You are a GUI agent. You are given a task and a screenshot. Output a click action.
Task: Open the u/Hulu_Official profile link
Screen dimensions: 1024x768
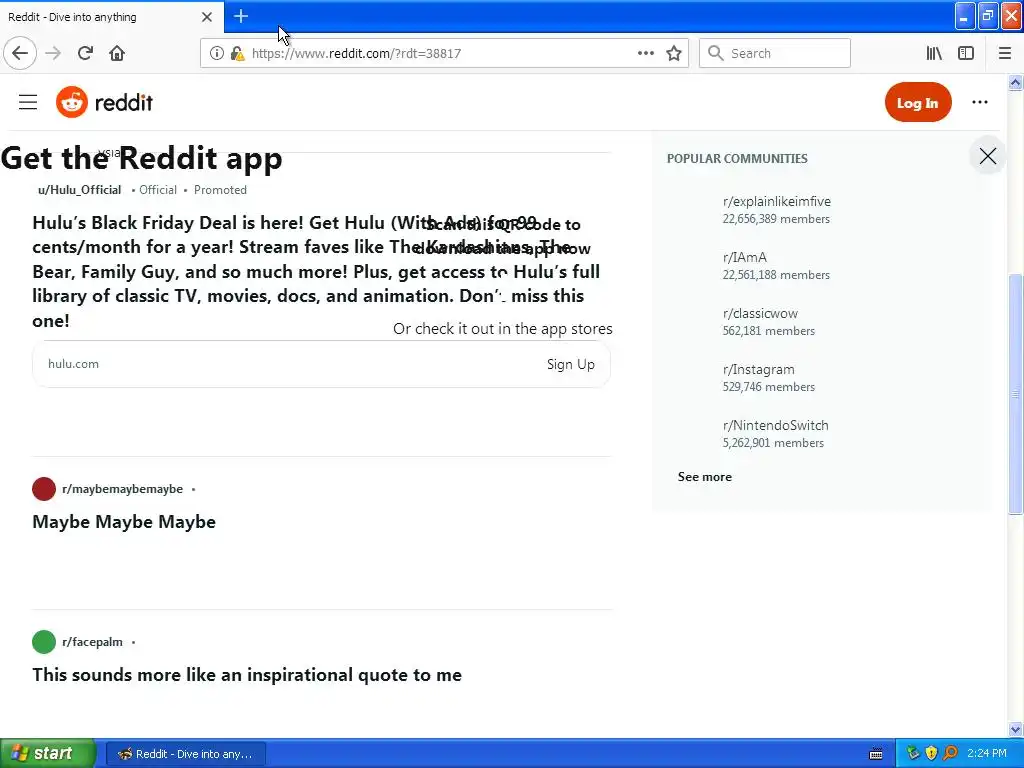(x=80, y=190)
